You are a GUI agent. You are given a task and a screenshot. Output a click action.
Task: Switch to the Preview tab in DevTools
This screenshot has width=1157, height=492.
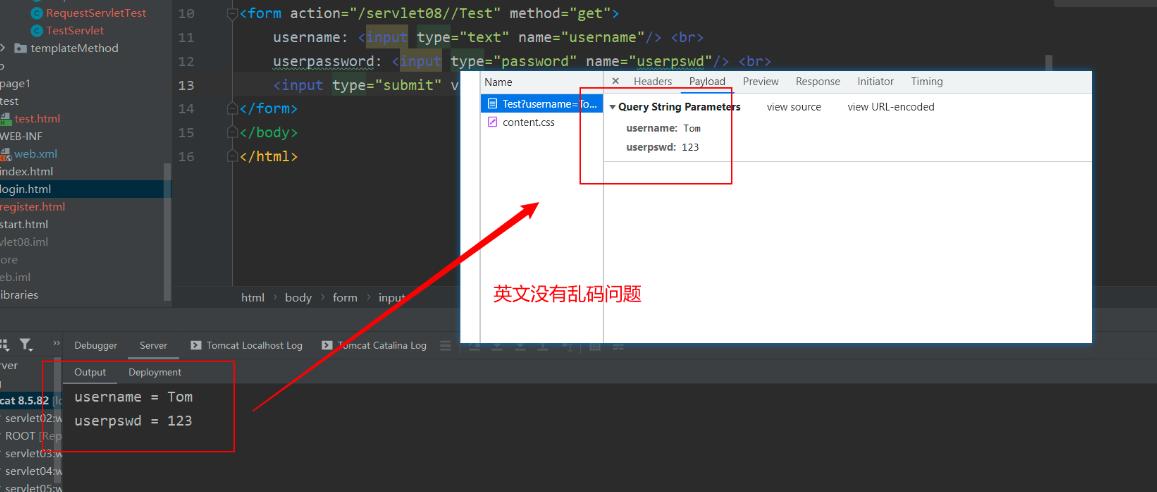761,81
